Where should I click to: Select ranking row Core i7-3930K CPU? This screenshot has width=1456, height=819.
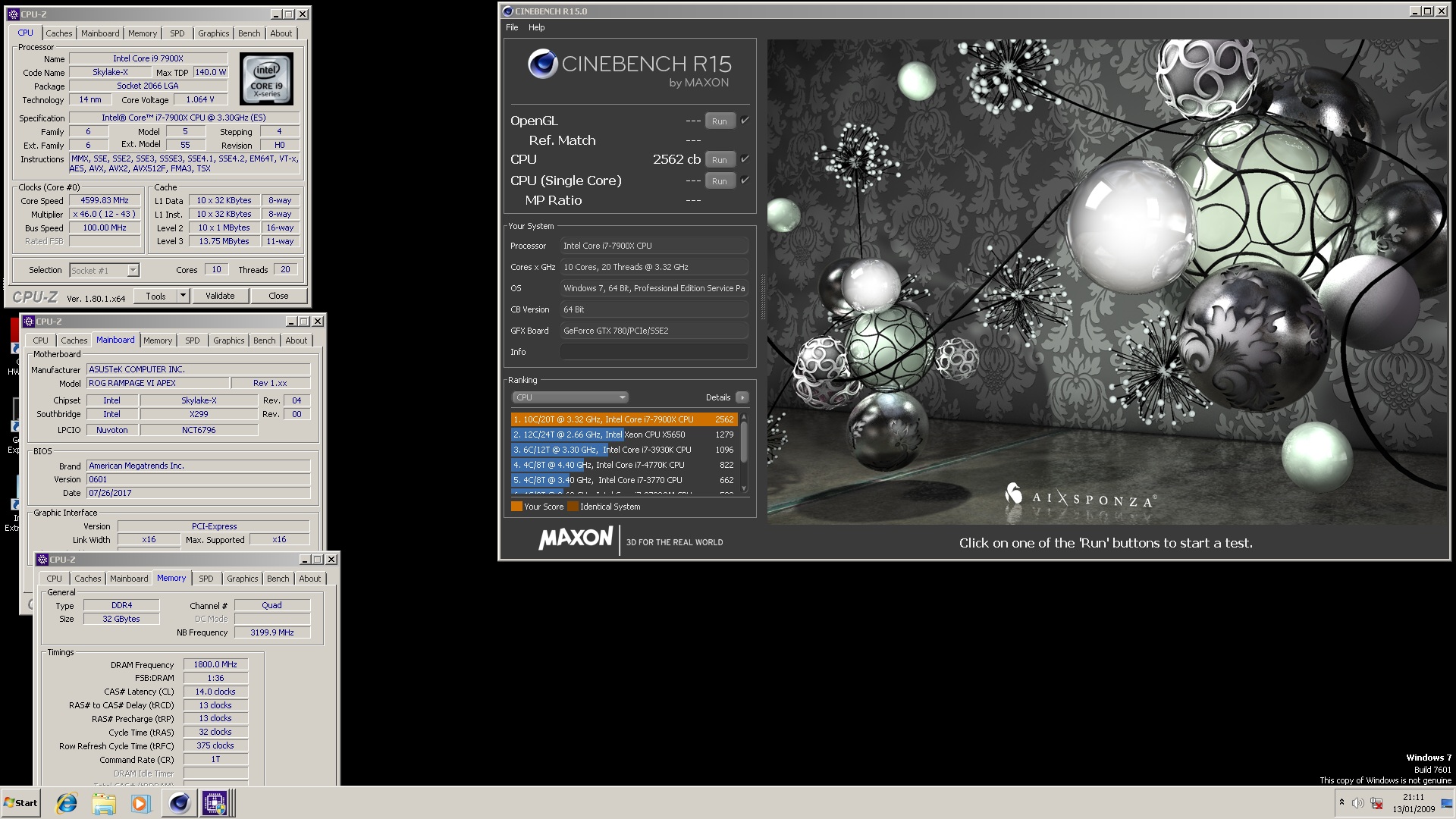point(624,450)
